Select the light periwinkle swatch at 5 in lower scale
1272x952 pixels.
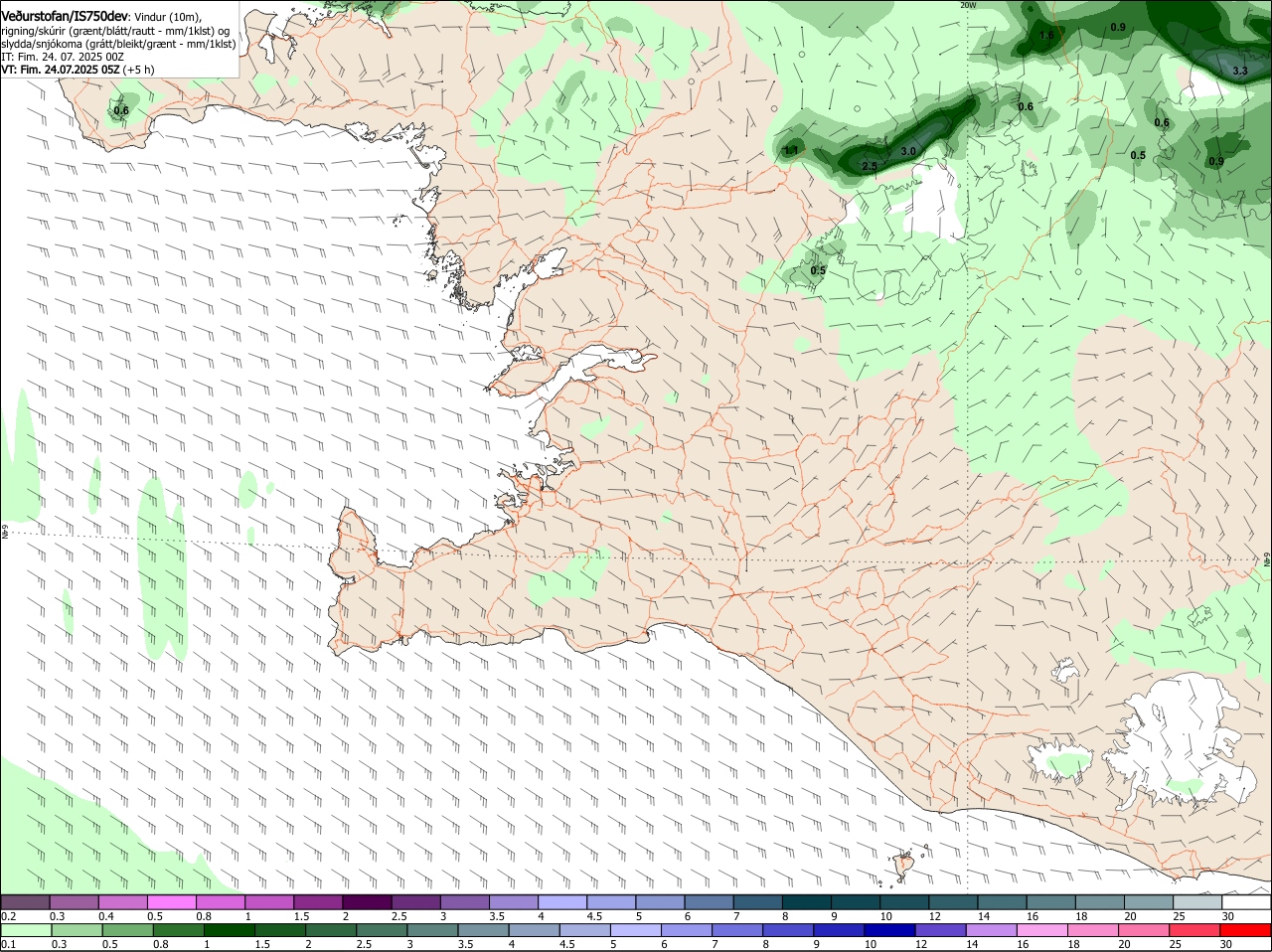click(635, 930)
